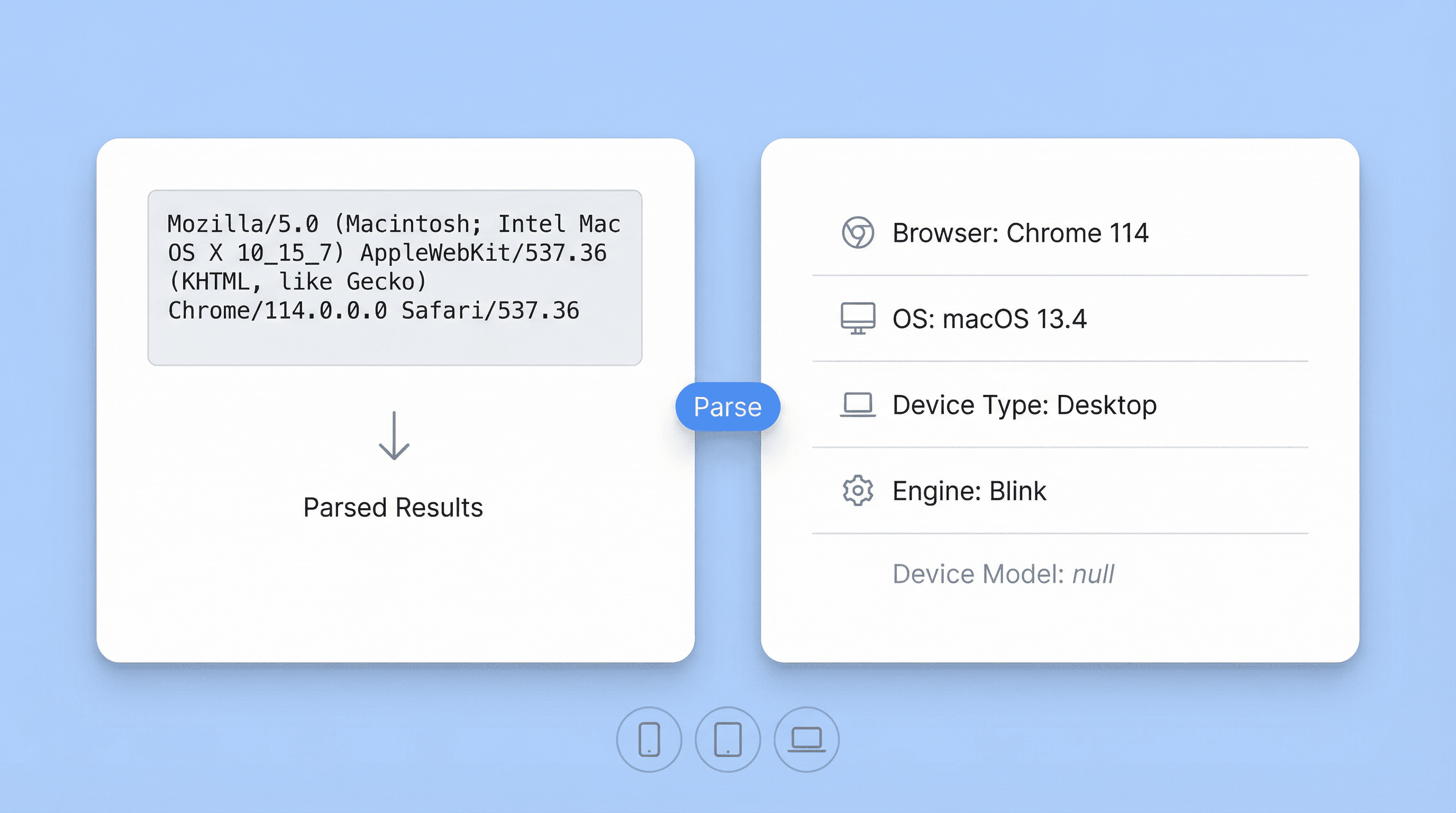Click into the user agent text box
This screenshot has width=1456, height=813.
(395, 339)
